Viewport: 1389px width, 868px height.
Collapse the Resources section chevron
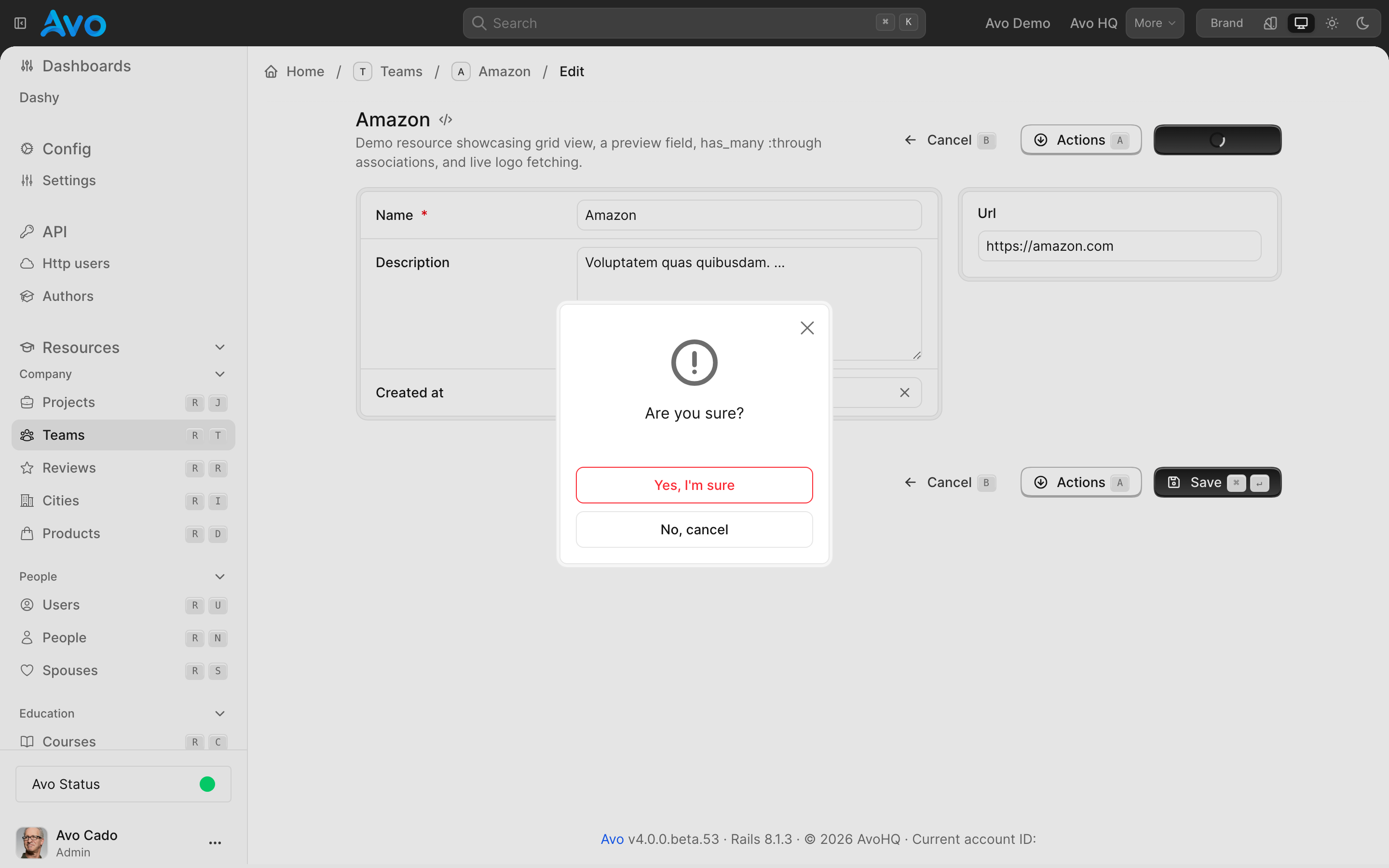coord(219,347)
